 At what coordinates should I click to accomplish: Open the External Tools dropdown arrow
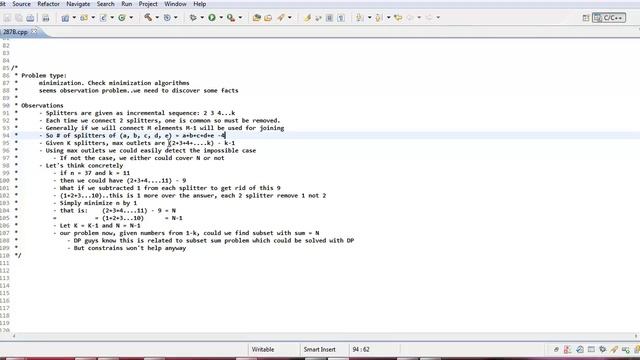[240, 18]
